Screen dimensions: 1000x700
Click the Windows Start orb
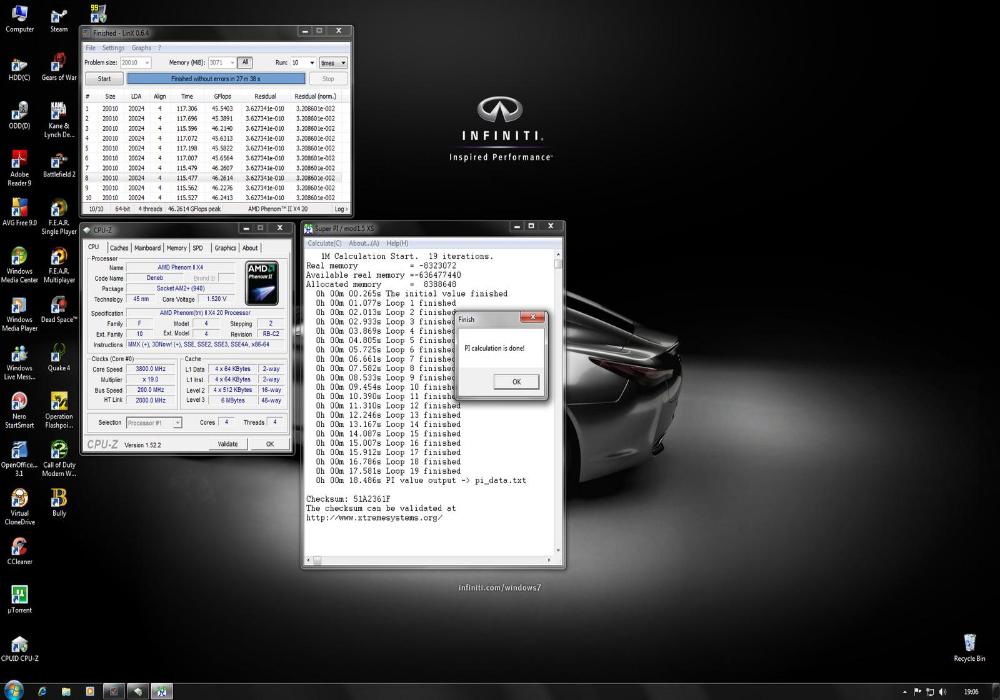[13, 690]
